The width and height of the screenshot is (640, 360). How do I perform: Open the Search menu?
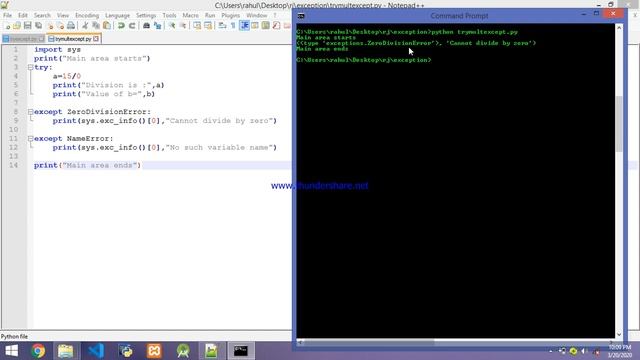pyautogui.click(x=42, y=15)
